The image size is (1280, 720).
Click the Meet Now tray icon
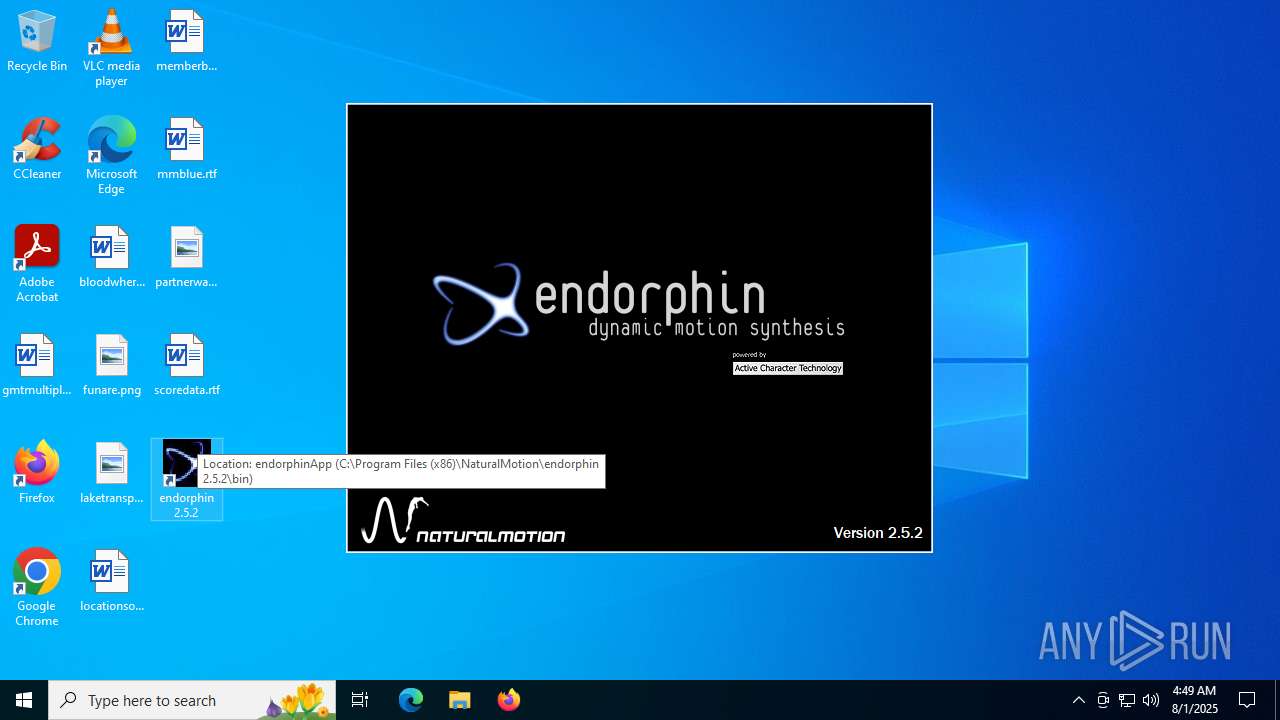tap(1103, 700)
